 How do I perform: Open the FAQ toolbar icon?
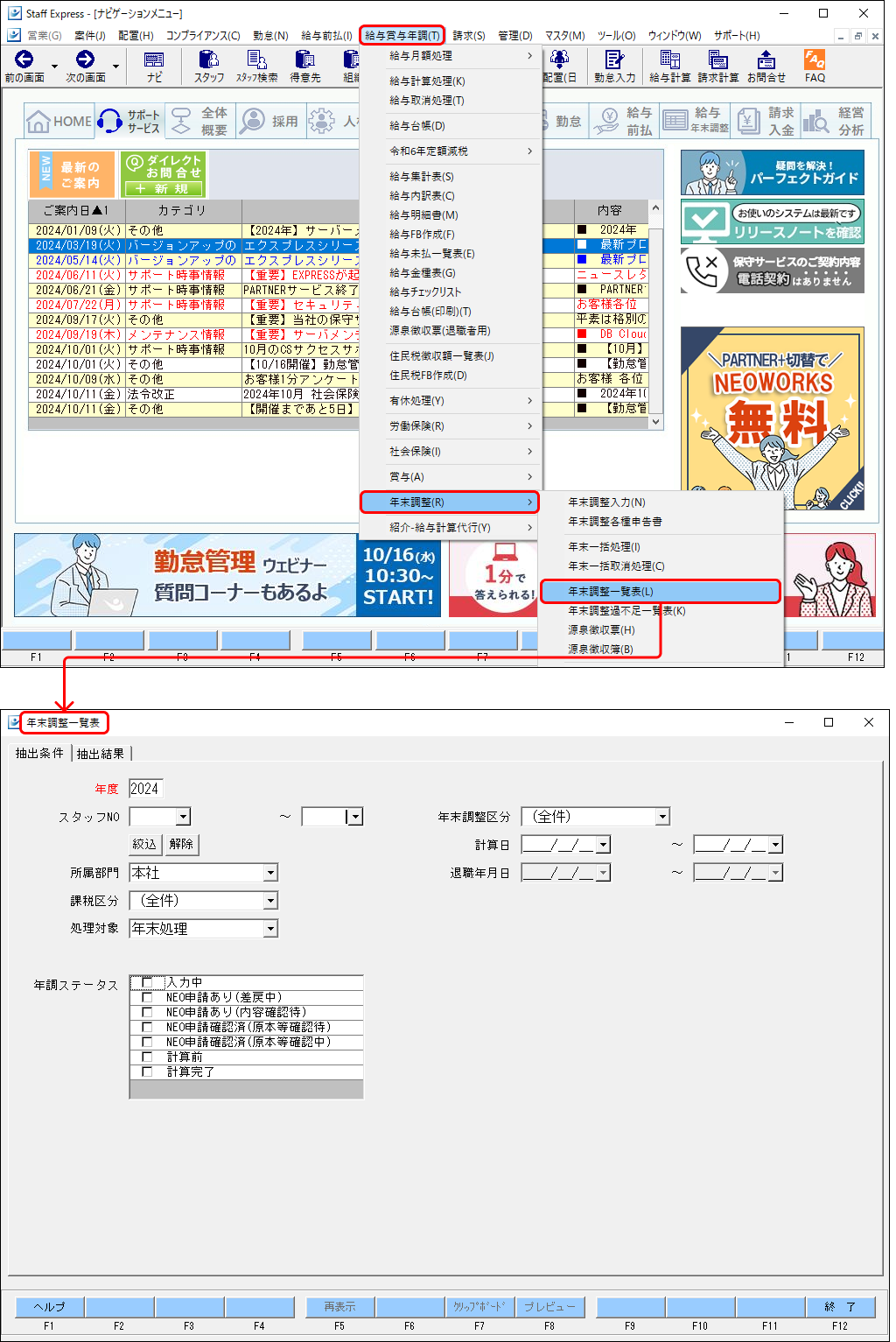click(815, 66)
